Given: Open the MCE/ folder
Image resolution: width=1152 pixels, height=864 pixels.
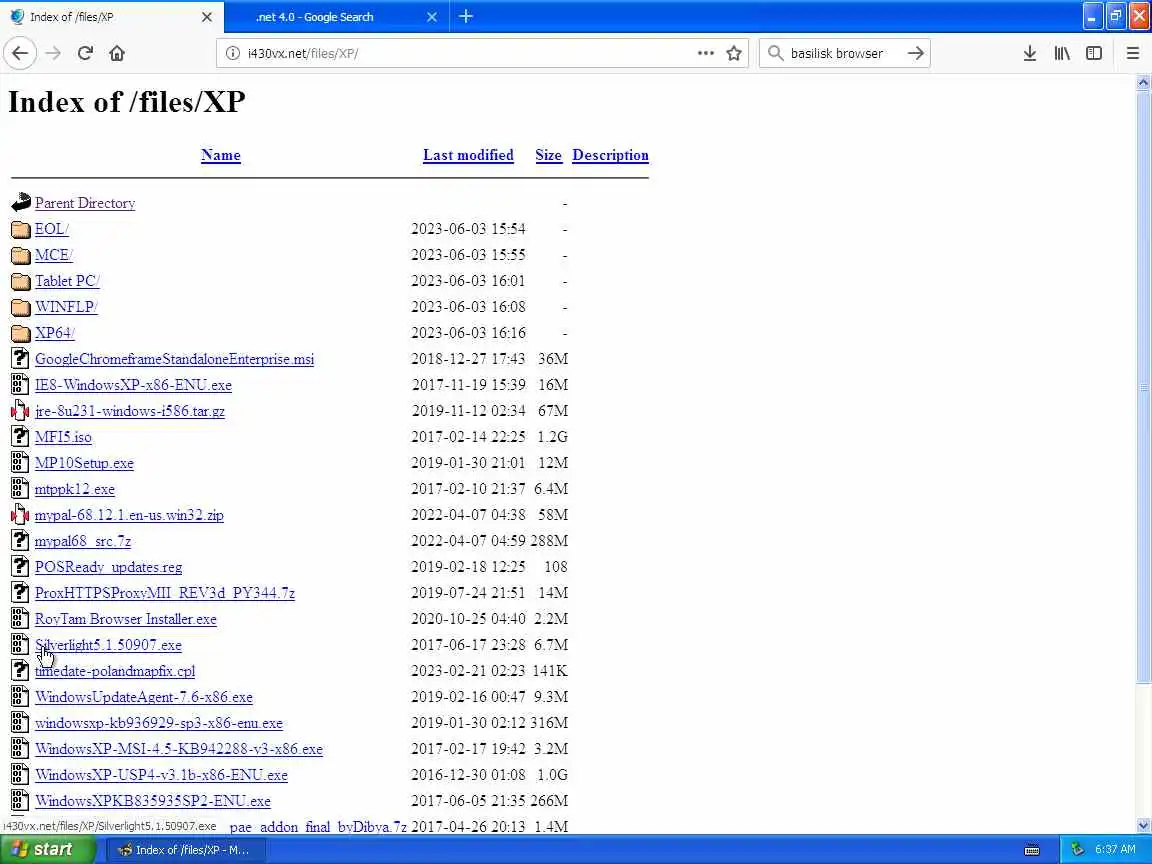Looking at the screenshot, I should coord(54,255).
